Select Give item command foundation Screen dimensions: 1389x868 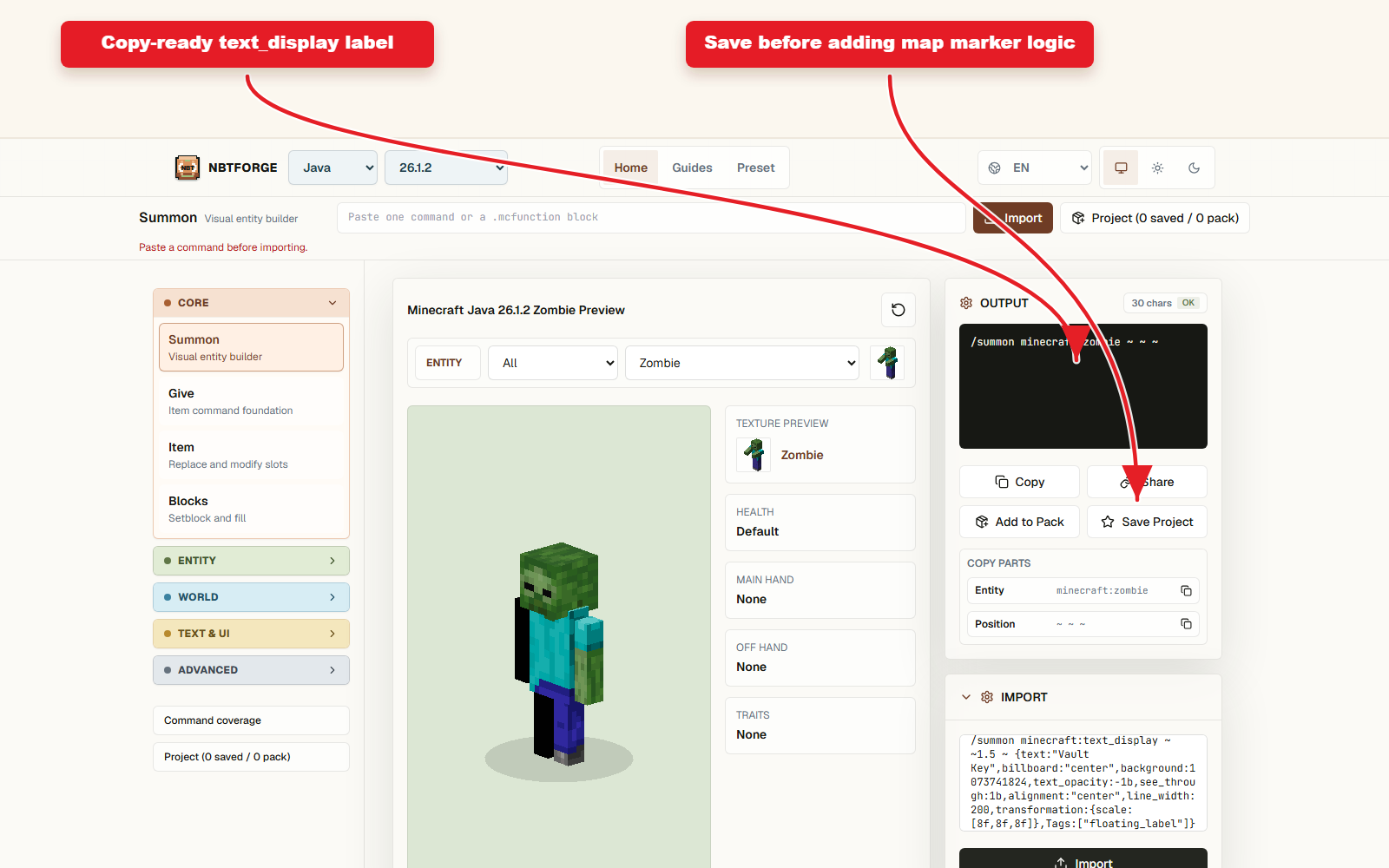click(x=252, y=401)
